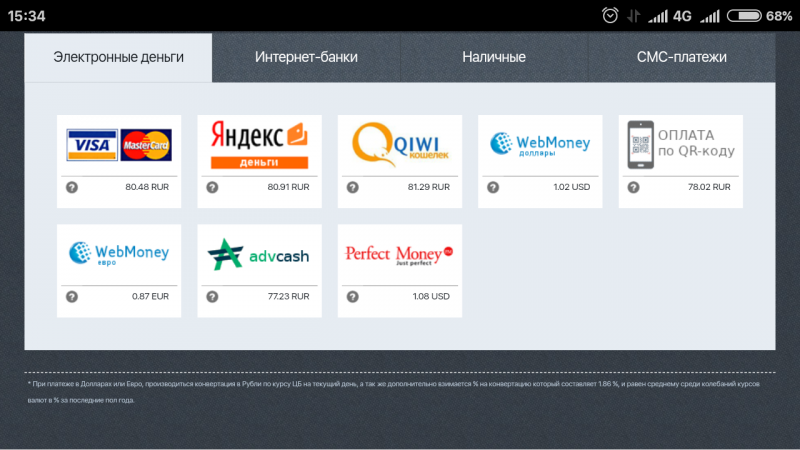
Task: Click the 80.48 RUR rate
Action: [147, 187]
